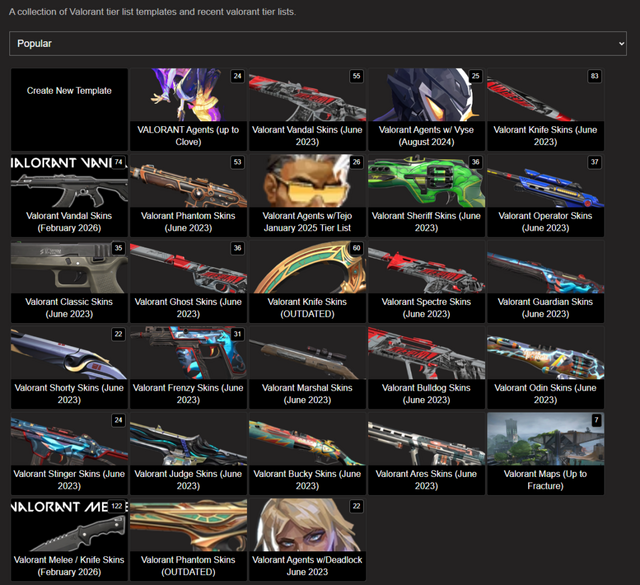The width and height of the screenshot is (640, 585).
Task: Select Valorant Agents w/ Vyse (August 2024)
Action: (x=427, y=109)
